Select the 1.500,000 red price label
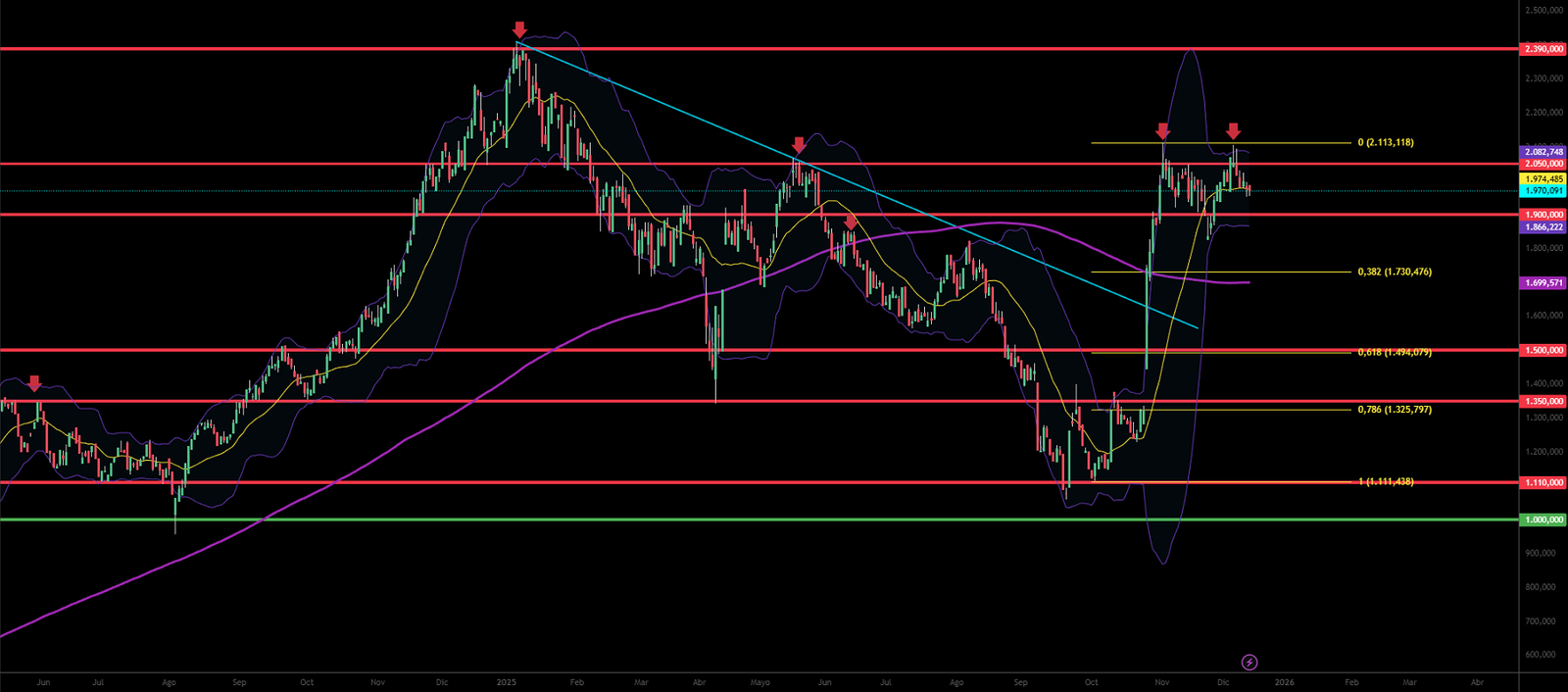This screenshot has width=1568, height=692. (x=1543, y=350)
